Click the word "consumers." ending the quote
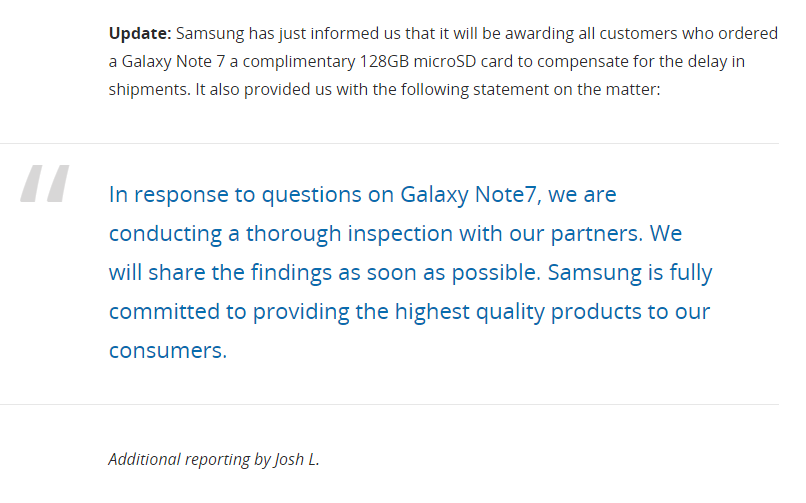806x503 pixels. [168, 350]
